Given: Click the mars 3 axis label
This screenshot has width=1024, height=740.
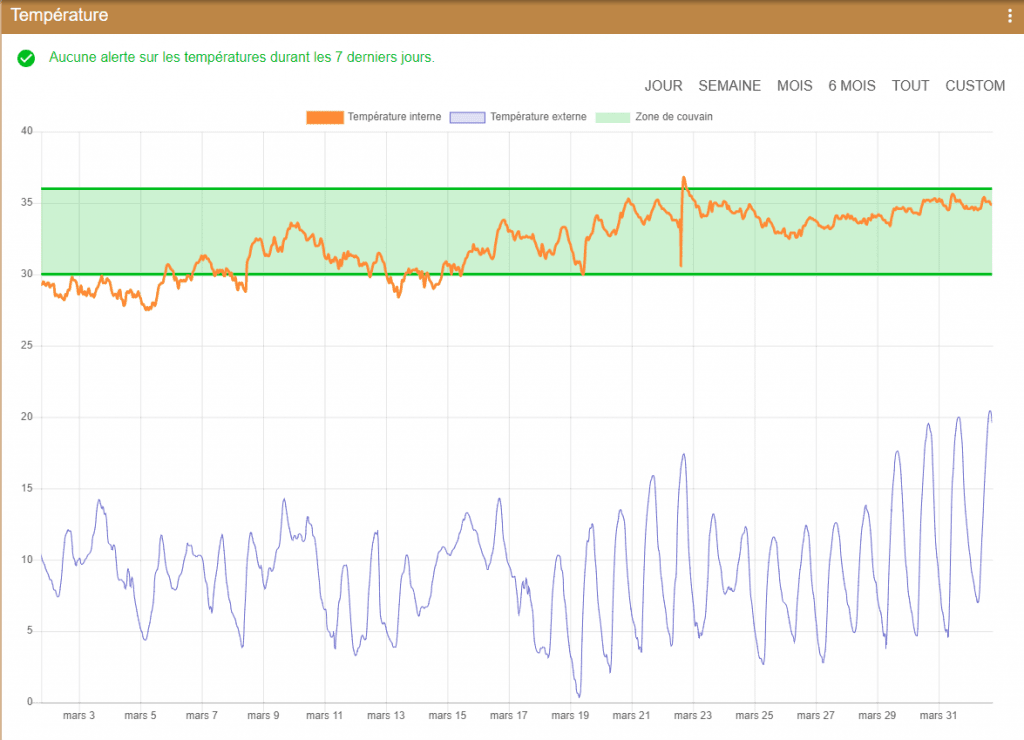Looking at the screenshot, I should click(x=79, y=715).
